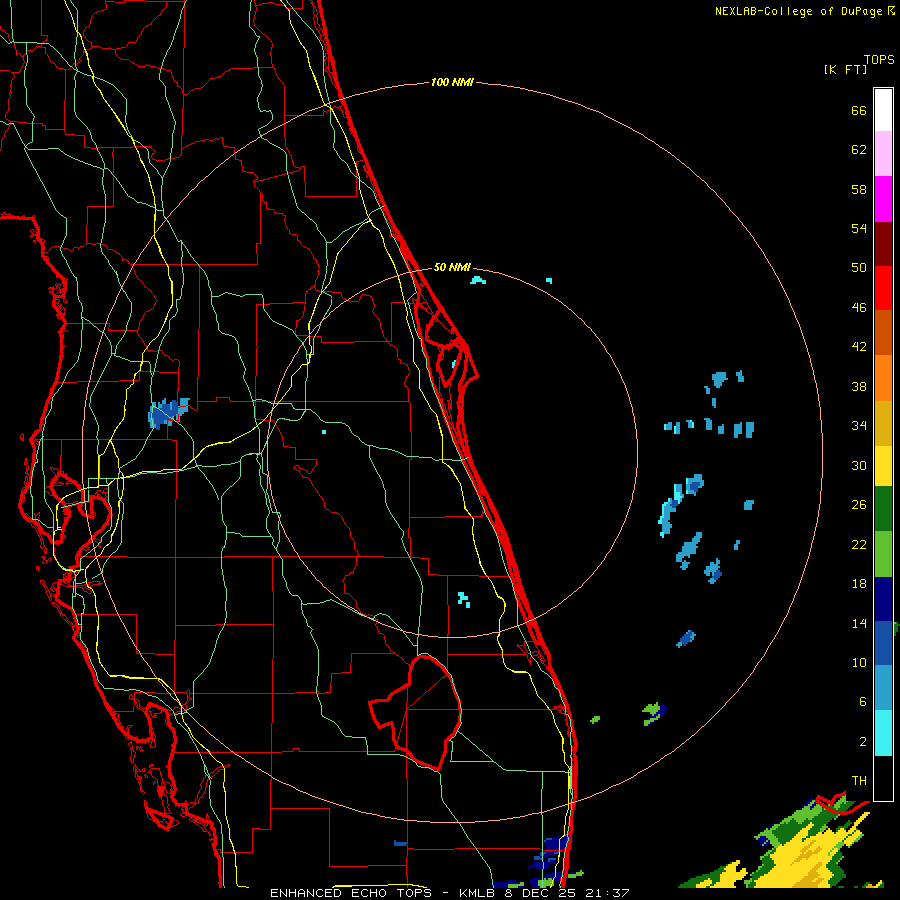Image resolution: width=900 pixels, height=900 pixels.
Task: Click the light green legend swatch
Action: (x=883, y=554)
